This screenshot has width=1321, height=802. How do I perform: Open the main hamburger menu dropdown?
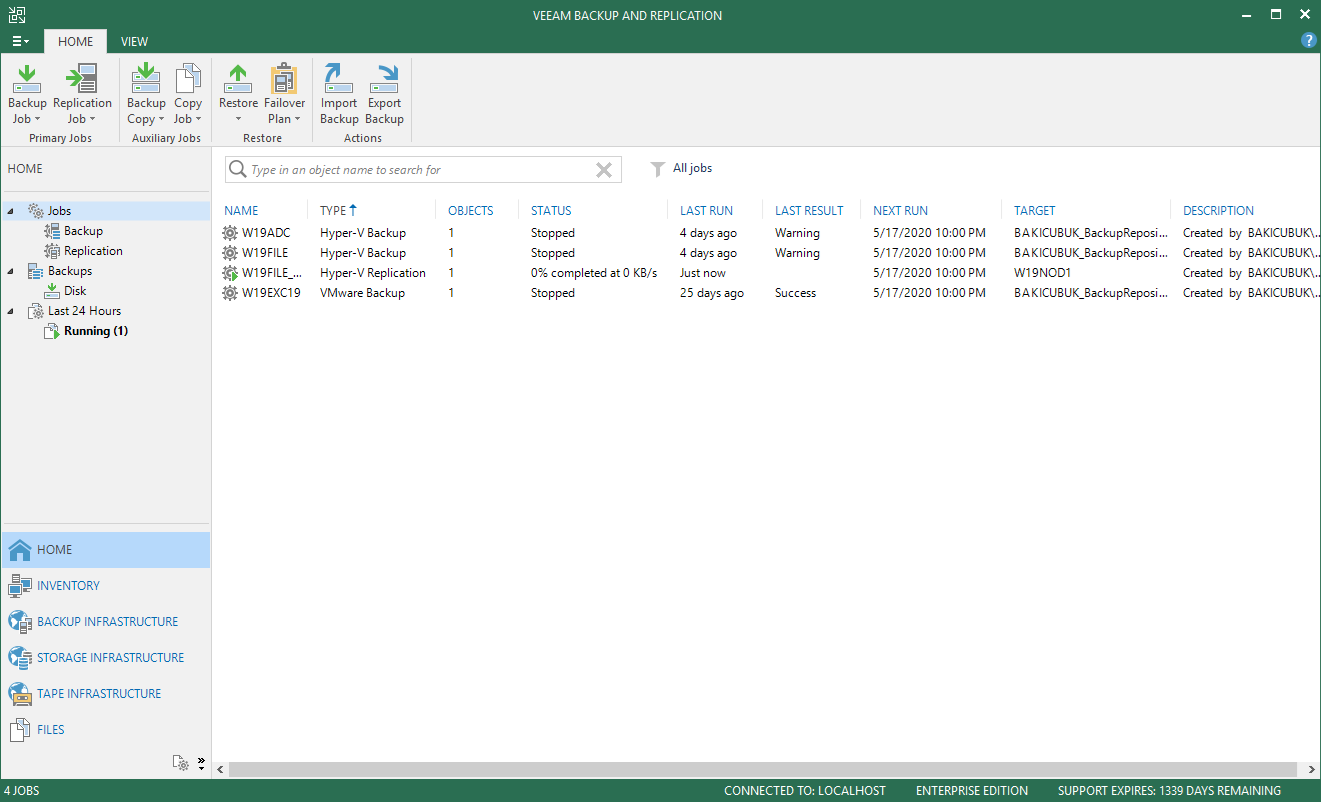click(20, 41)
